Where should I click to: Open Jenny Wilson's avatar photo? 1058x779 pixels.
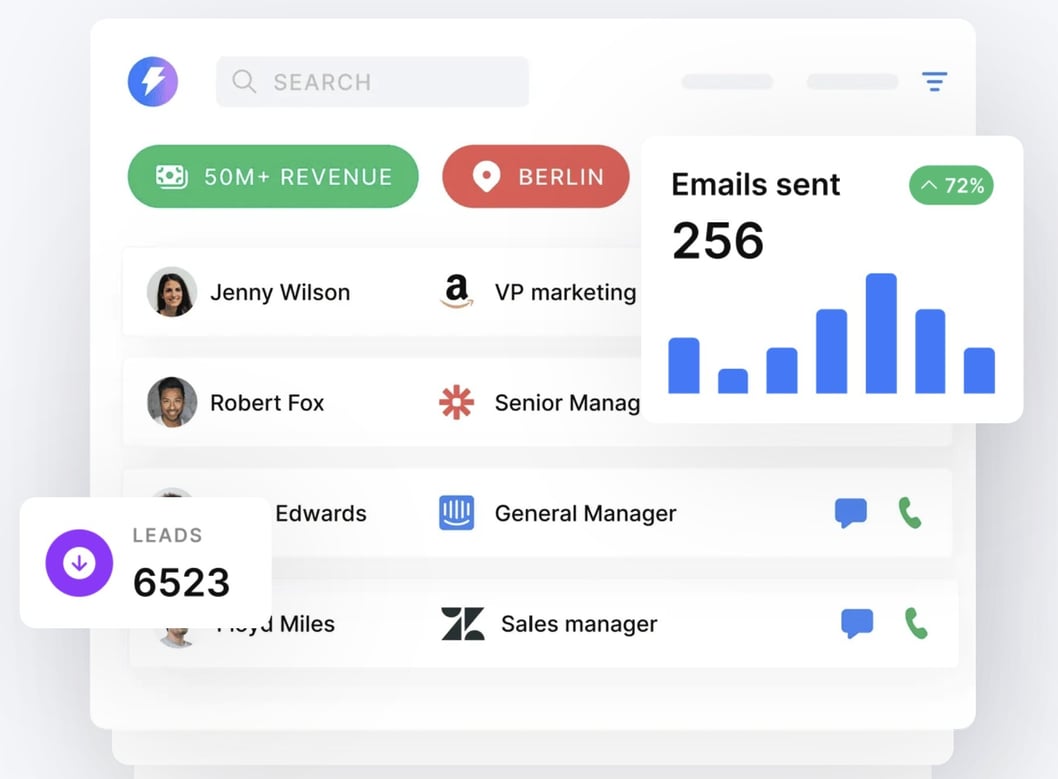click(172, 291)
